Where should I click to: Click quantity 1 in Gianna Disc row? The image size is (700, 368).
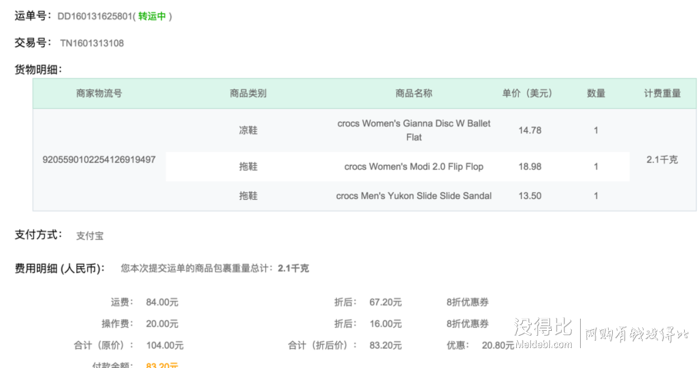[596, 130]
